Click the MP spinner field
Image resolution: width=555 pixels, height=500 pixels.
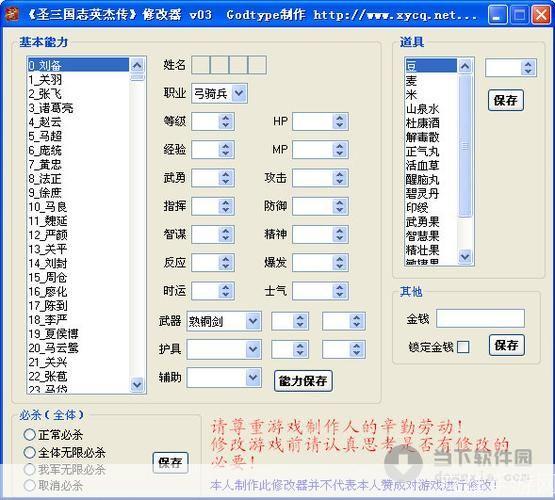[320, 150]
